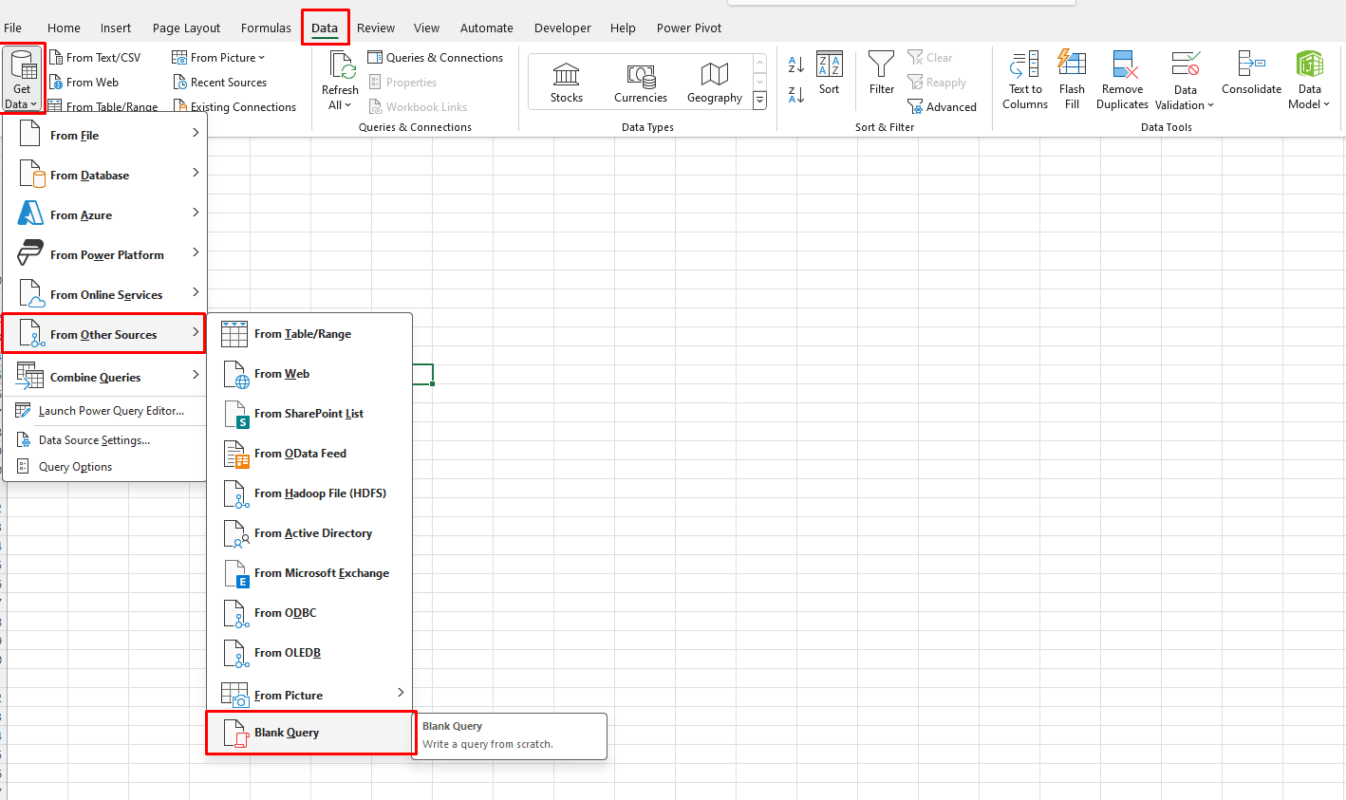Click the From Text/CSV icon
This screenshot has width=1346, height=800.
click(56, 58)
